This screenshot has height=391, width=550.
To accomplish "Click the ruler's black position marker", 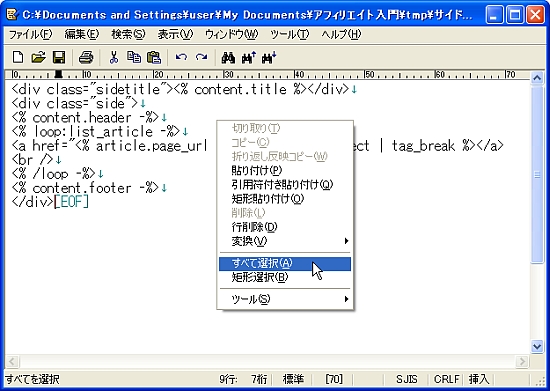I will point(59,74).
